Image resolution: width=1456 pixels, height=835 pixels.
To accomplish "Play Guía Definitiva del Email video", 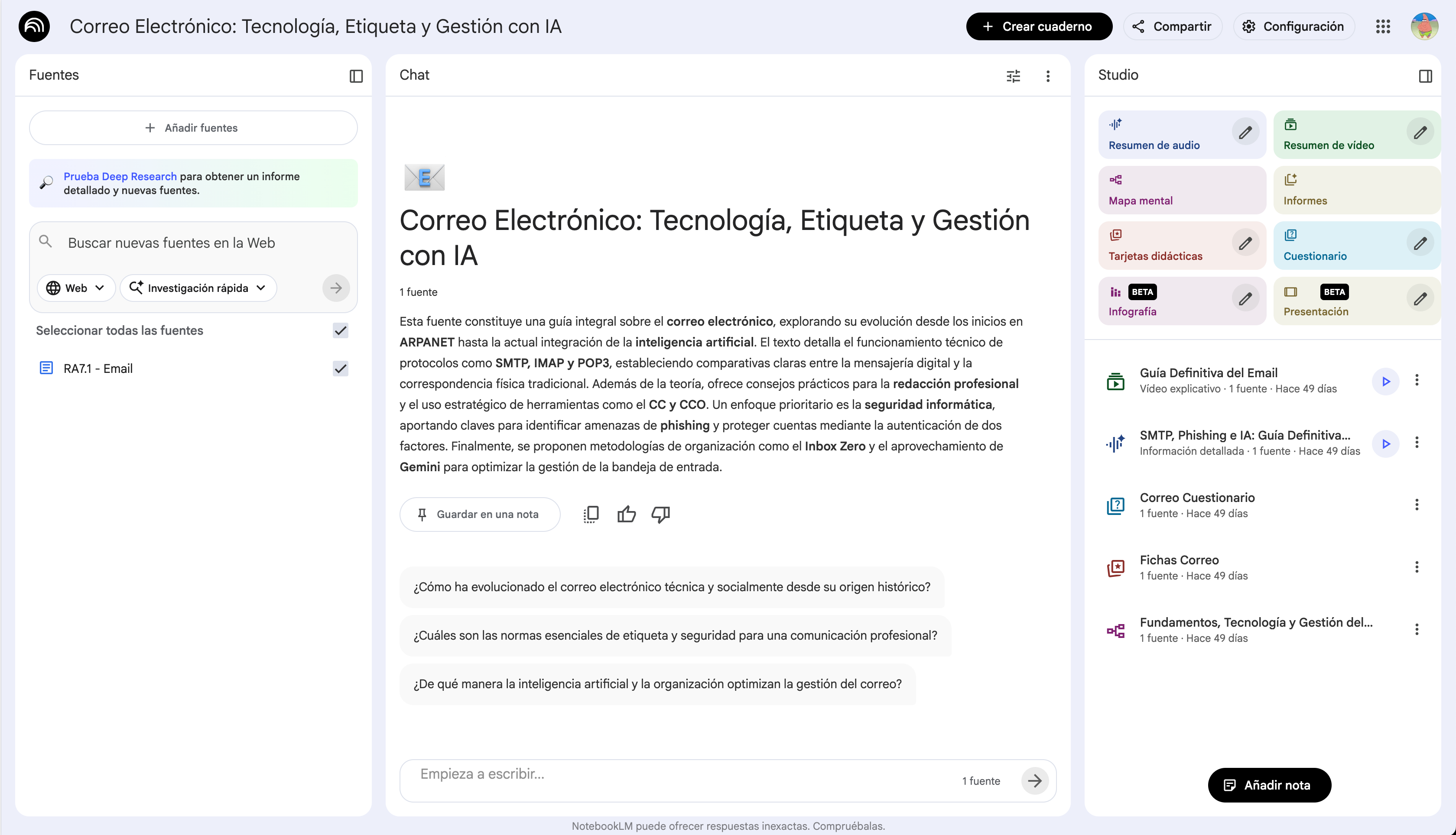I will click(1385, 382).
